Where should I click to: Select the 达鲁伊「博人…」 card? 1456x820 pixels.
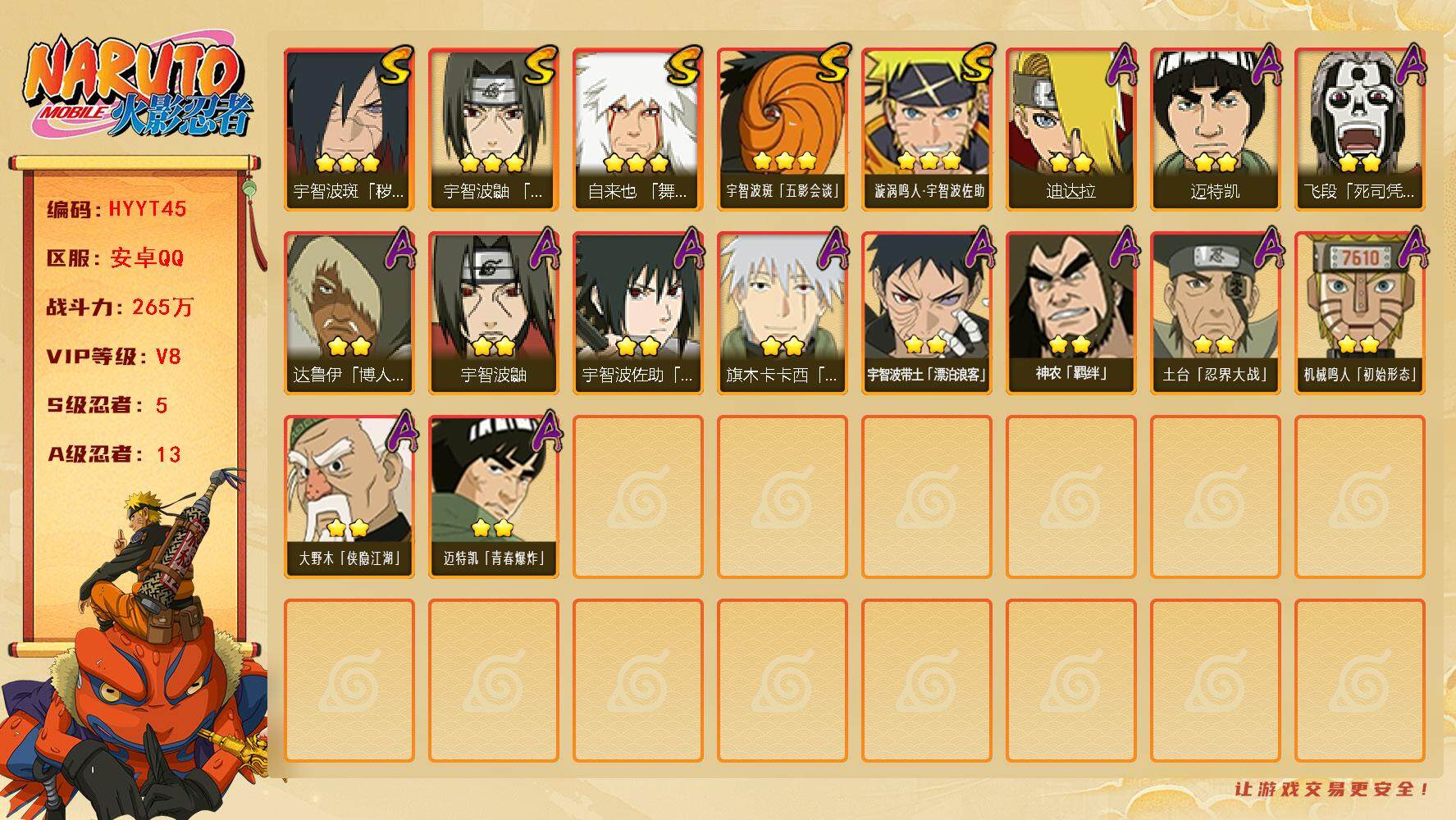pyautogui.click(x=349, y=313)
